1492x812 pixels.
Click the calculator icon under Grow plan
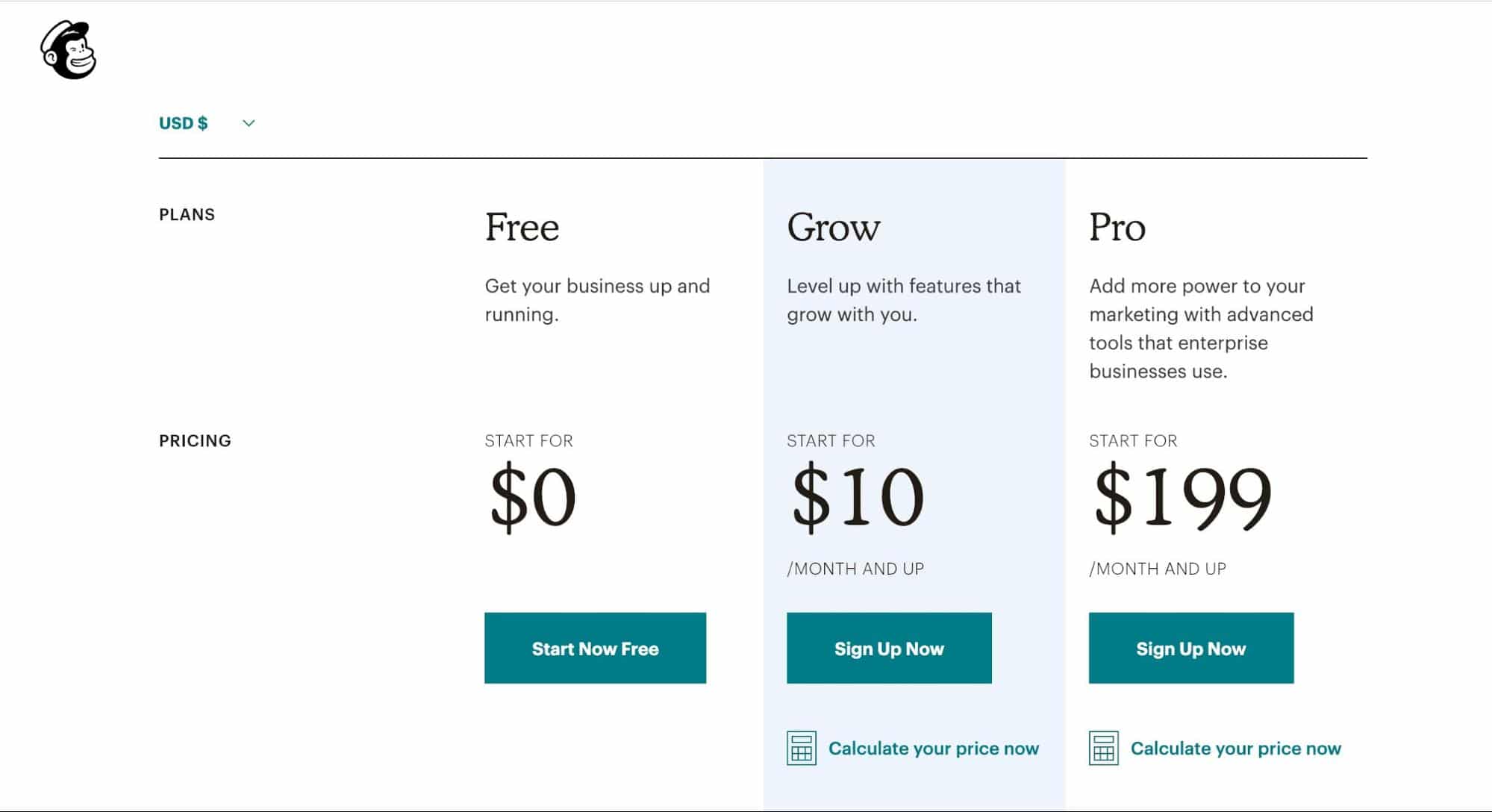(802, 748)
